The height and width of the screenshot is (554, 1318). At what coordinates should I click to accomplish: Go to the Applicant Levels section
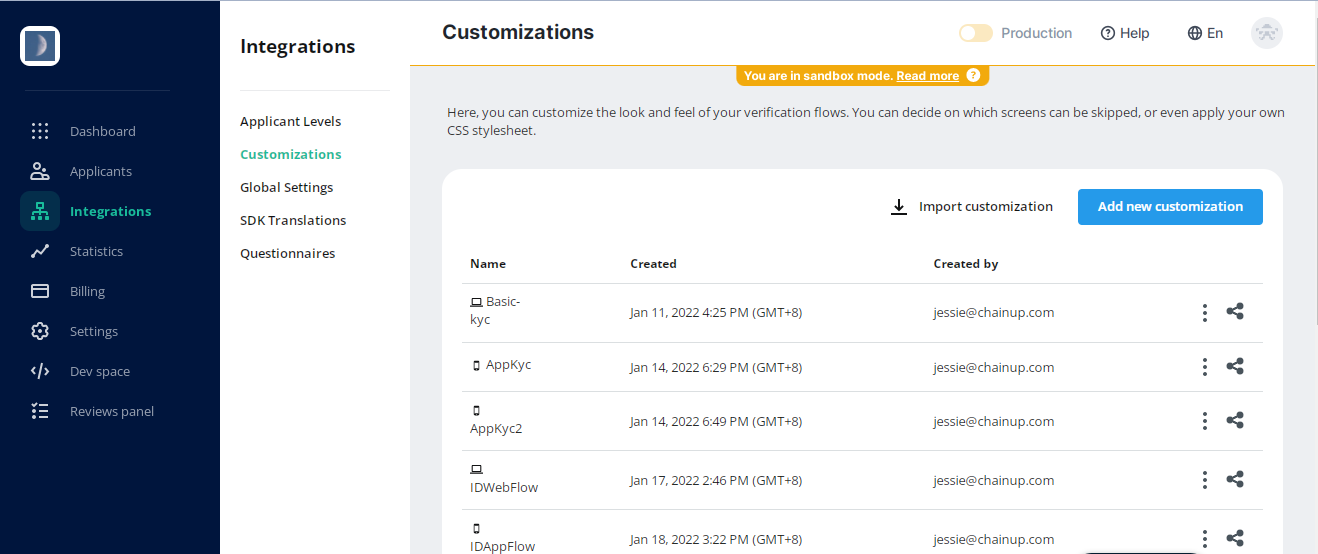tap(290, 121)
